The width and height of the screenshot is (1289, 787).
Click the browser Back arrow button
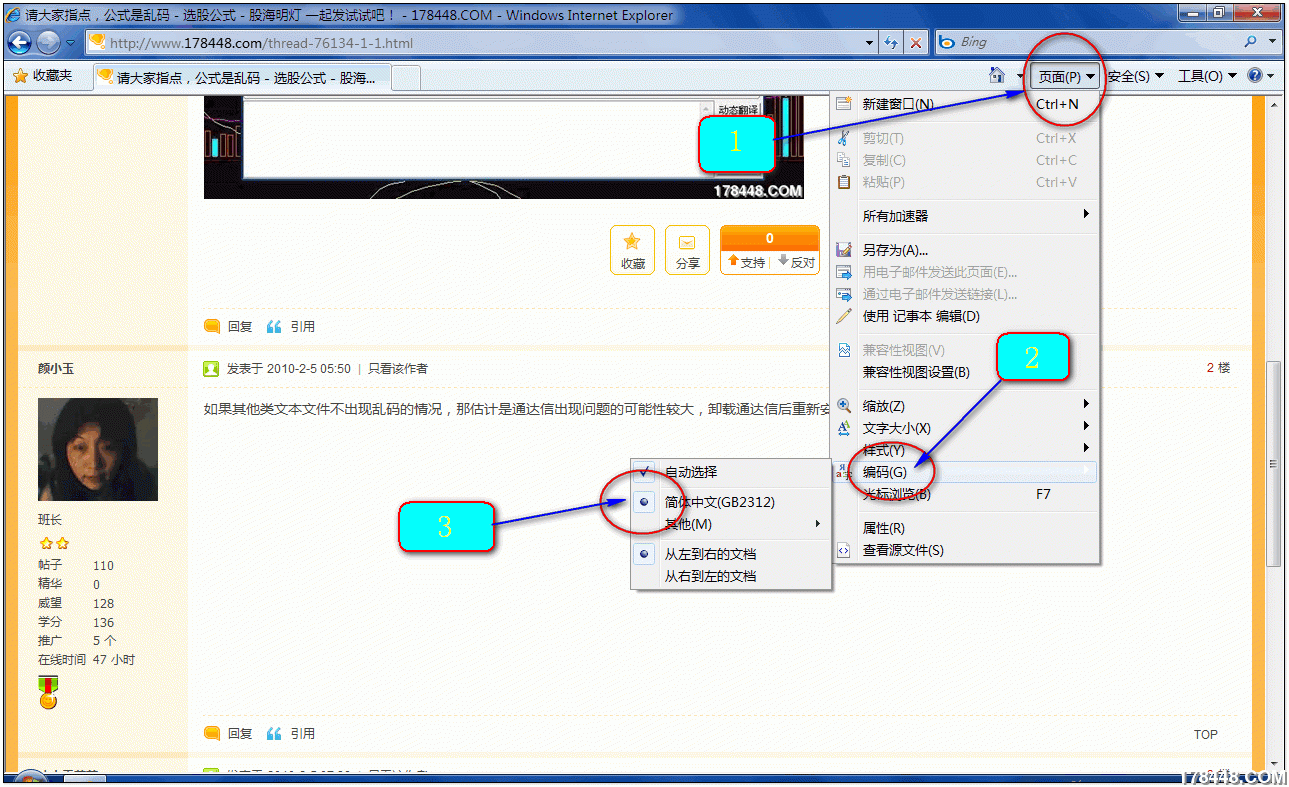20,42
